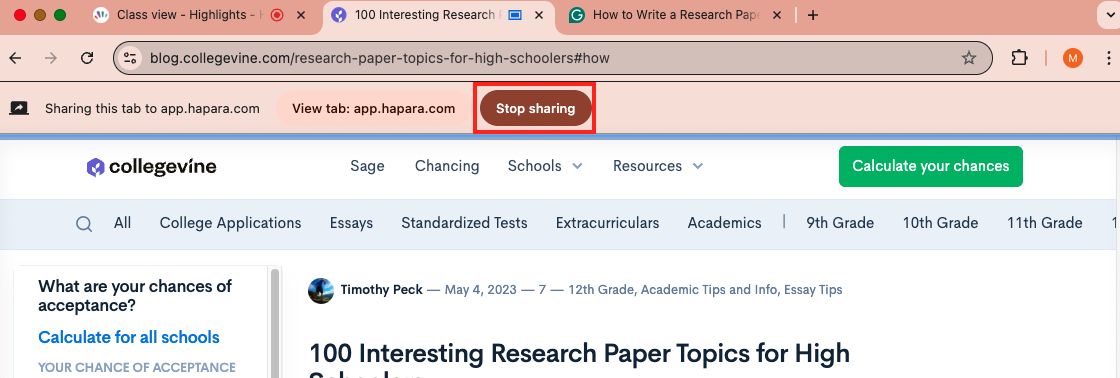Image resolution: width=1120 pixels, height=378 pixels.
Task: Click View tab: app.hapara.com button
Action: coord(374,109)
